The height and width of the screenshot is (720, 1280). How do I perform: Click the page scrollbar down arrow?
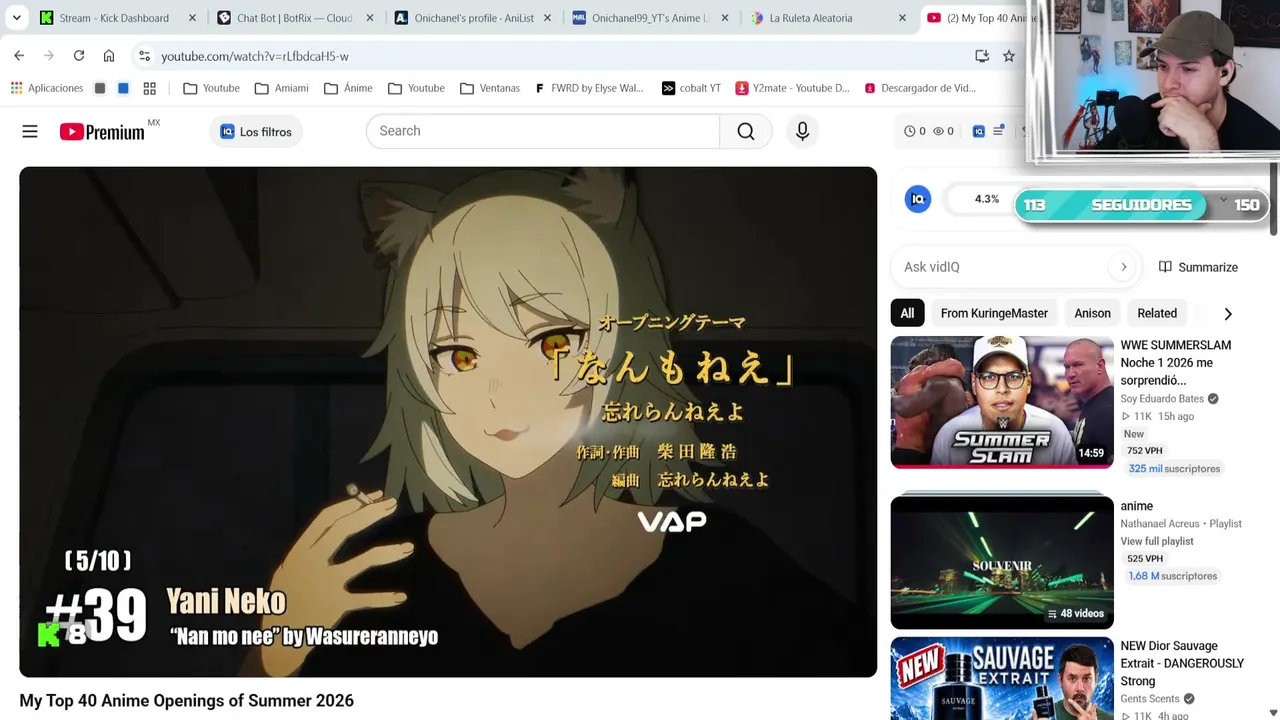(x=1273, y=713)
